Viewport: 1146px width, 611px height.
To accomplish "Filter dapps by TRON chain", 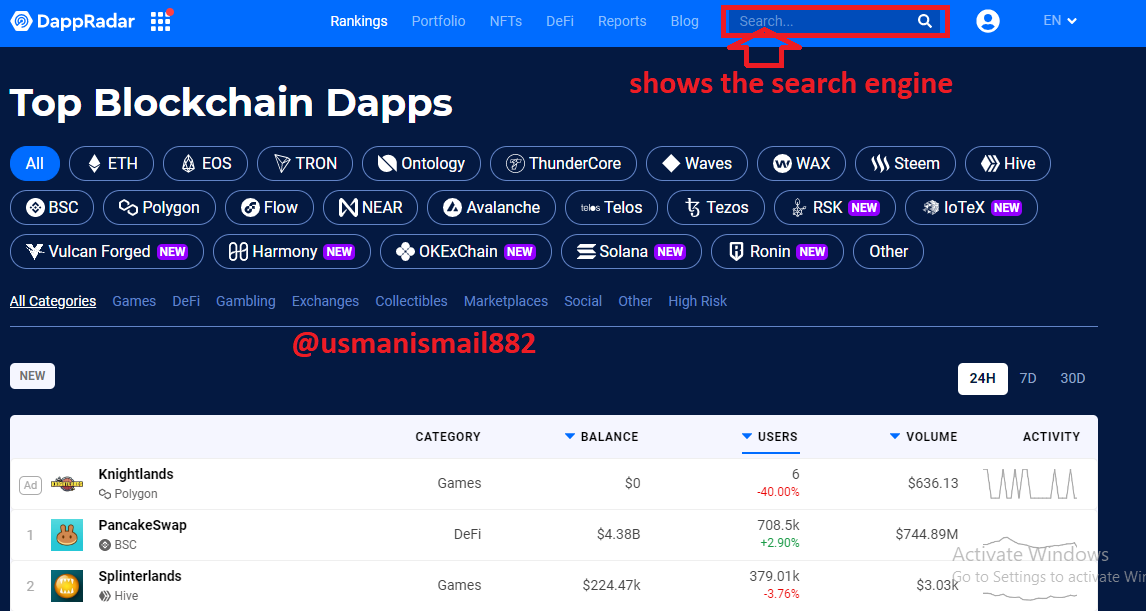I will pos(305,164).
